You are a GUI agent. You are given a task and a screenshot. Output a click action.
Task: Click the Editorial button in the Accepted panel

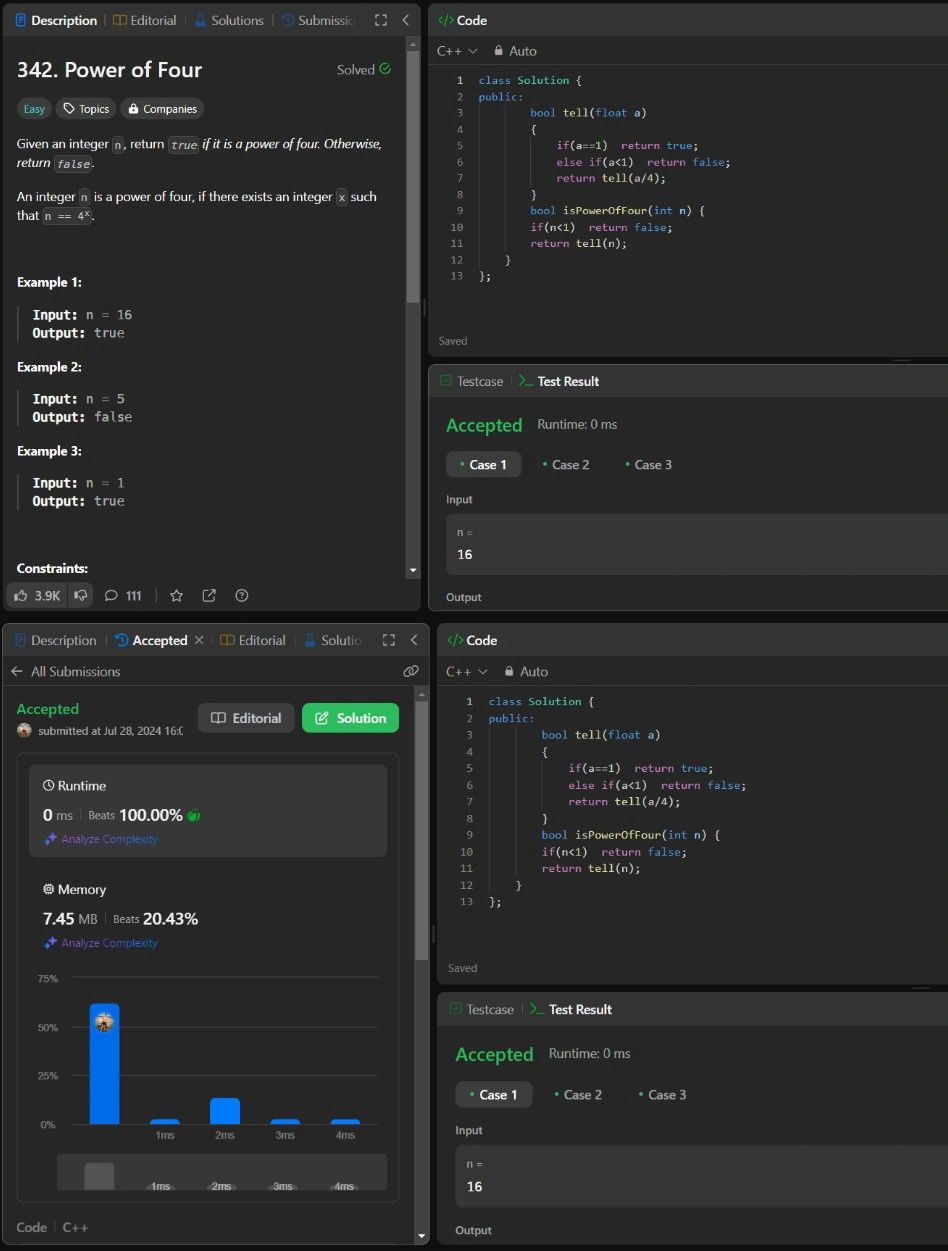246,718
